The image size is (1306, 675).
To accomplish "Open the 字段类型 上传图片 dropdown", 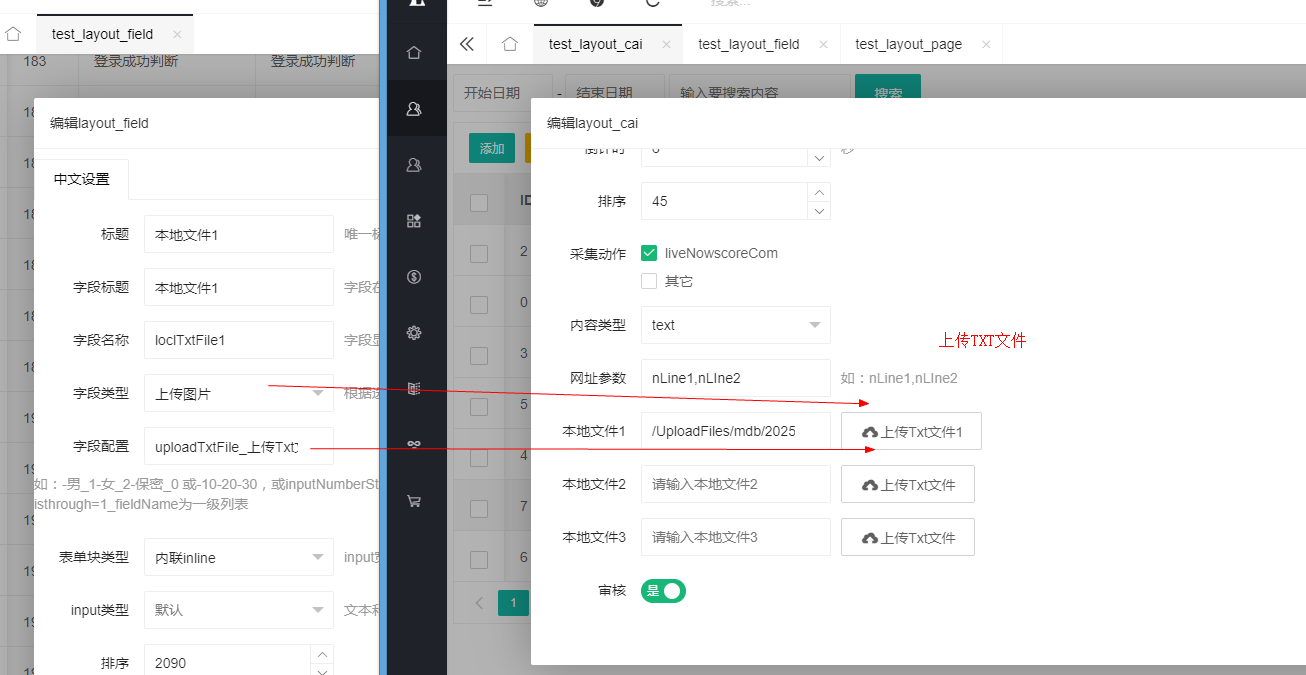I will pyautogui.click(x=238, y=394).
